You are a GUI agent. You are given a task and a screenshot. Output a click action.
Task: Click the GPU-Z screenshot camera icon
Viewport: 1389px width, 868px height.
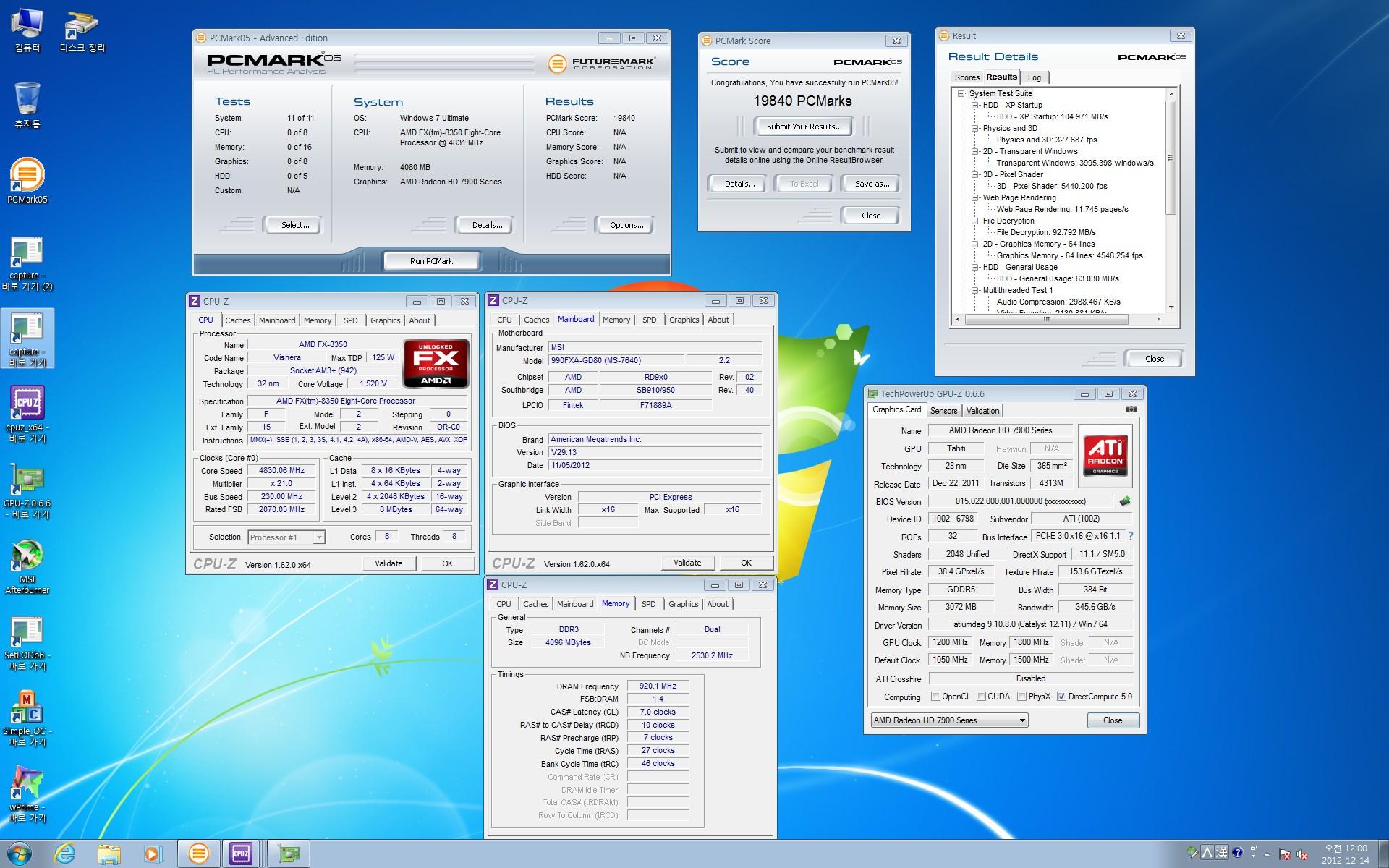pyautogui.click(x=1131, y=409)
